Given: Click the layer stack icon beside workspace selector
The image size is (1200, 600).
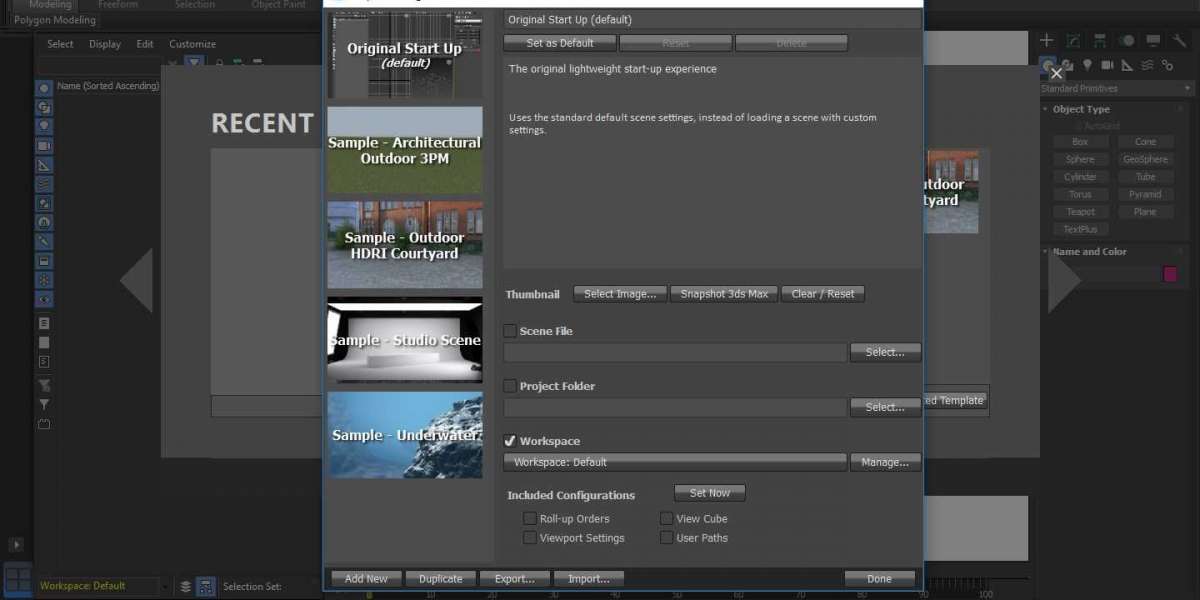Looking at the screenshot, I should (x=185, y=587).
